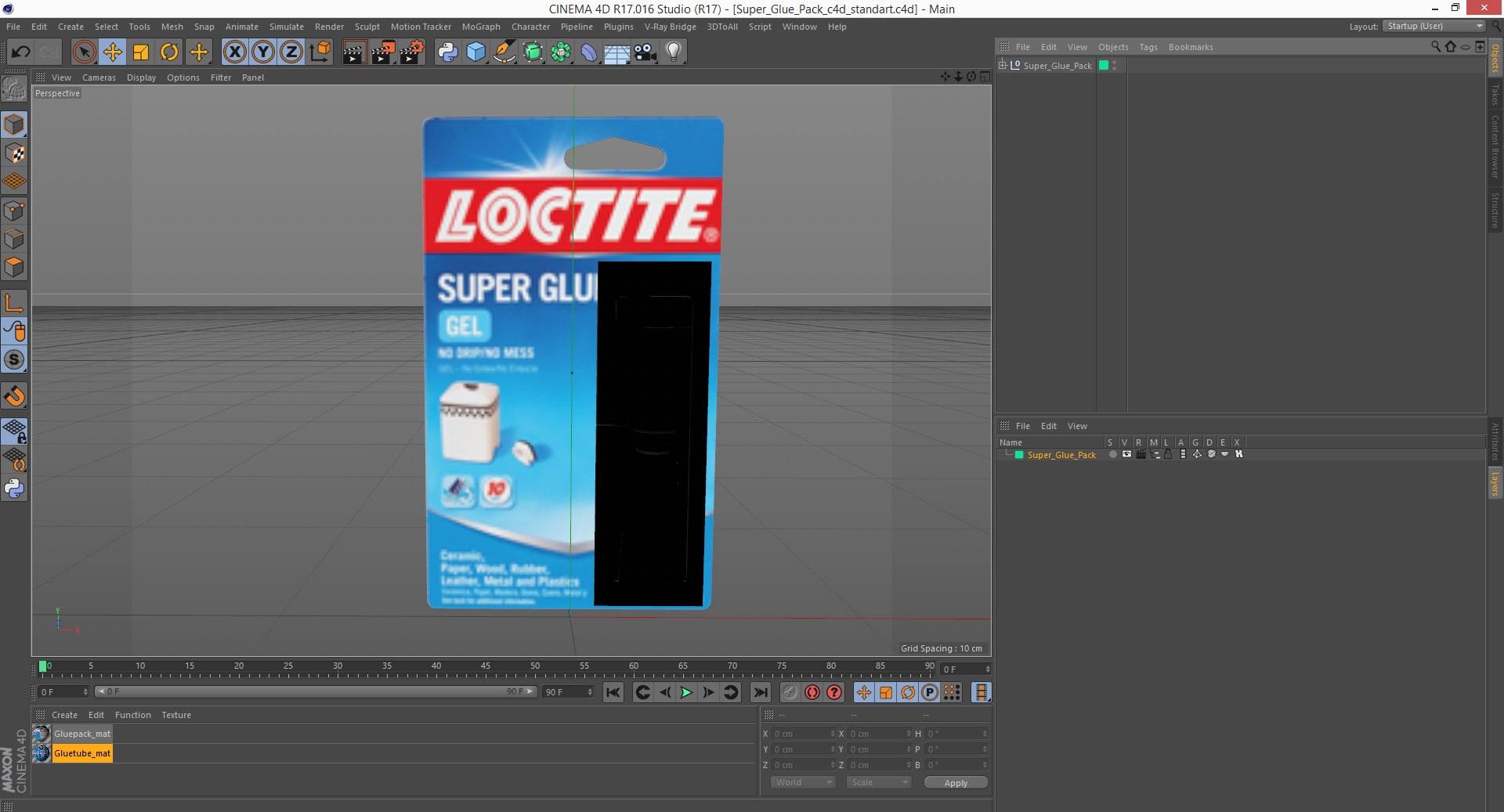The height and width of the screenshot is (812, 1504).
Task: Enable Make Editable in left toolbar
Action: coord(14,89)
